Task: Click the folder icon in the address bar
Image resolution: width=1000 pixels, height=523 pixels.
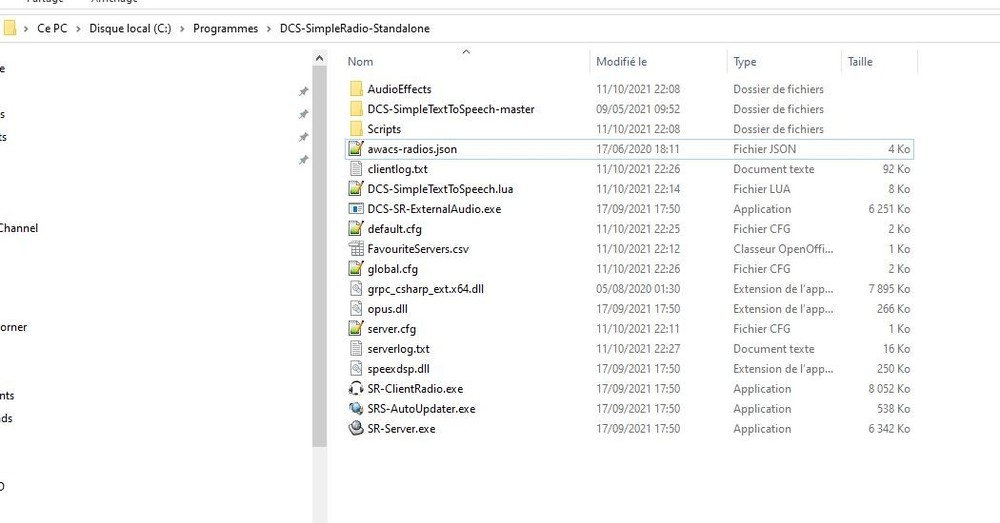Action: point(9,28)
